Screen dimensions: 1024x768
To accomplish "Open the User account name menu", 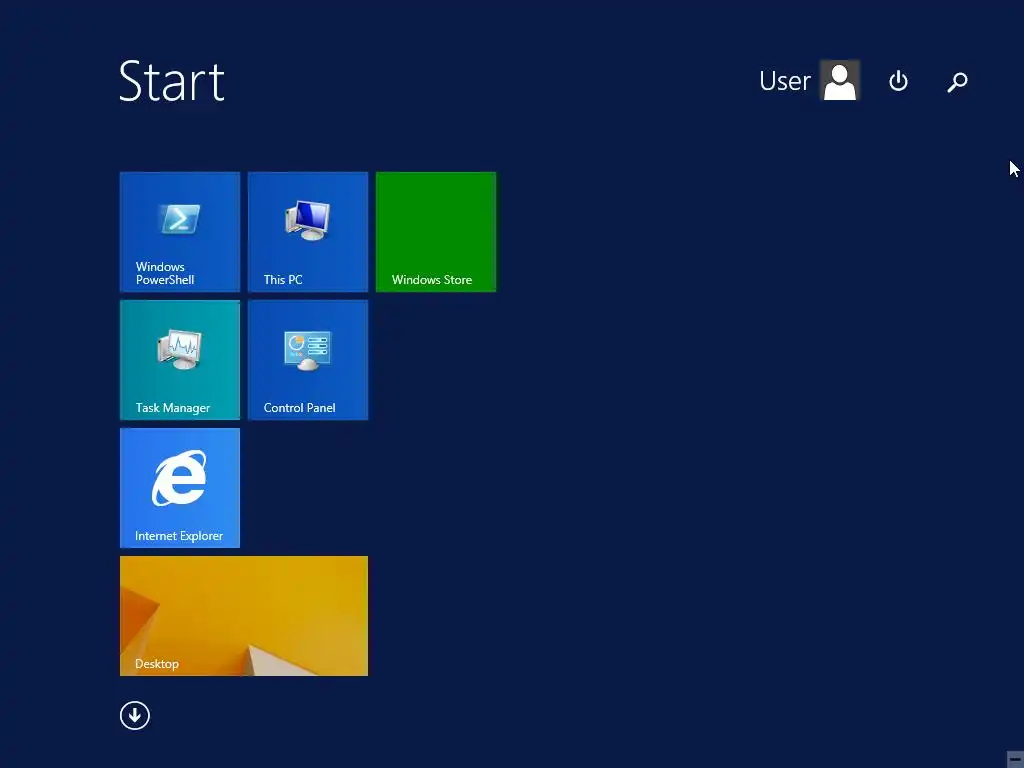I will coord(784,81).
